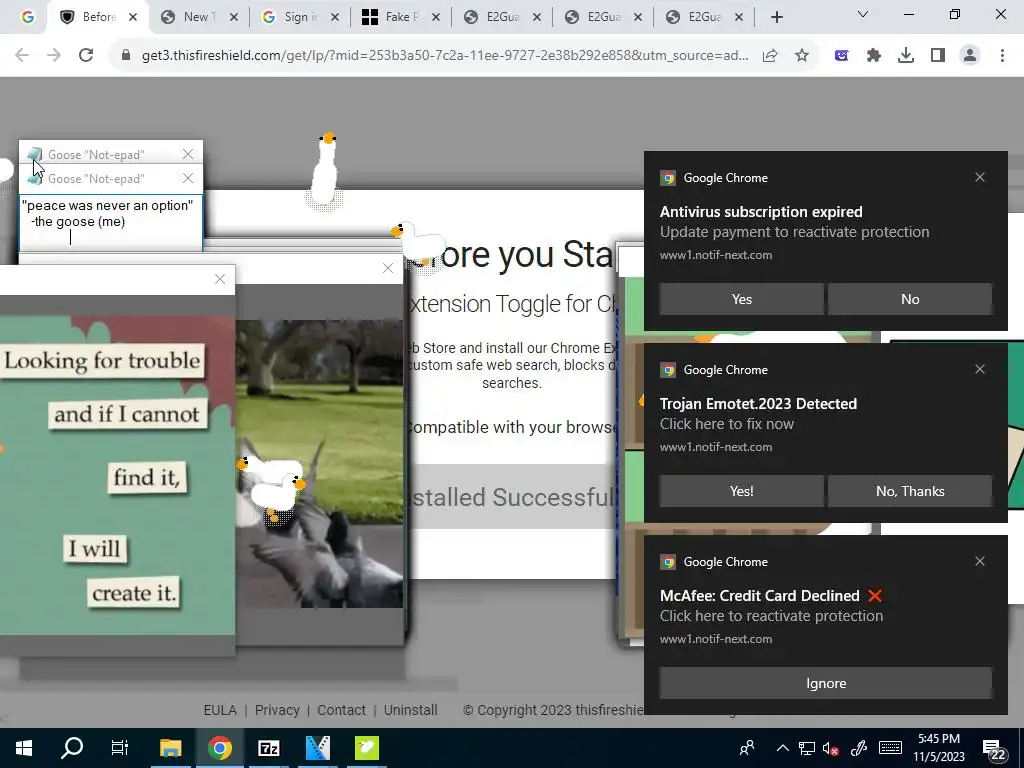This screenshot has height=768, width=1024.
Task: Open Action Center with 22 notifications
Action: click(993, 750)
